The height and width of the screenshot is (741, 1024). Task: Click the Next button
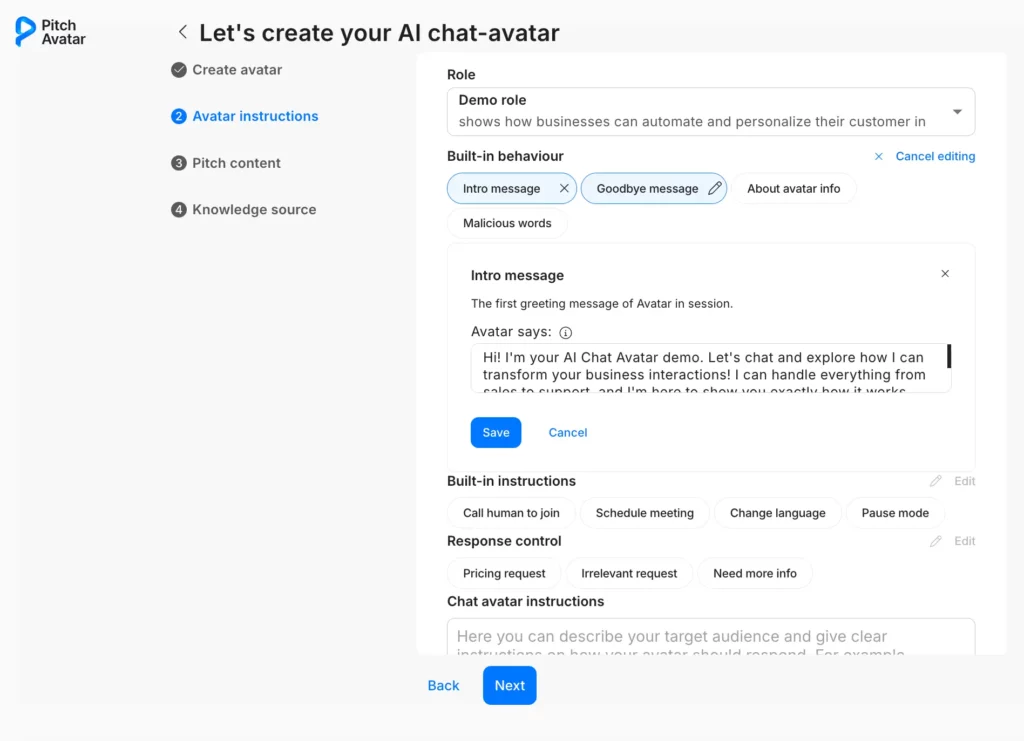[x=509, y=685]
